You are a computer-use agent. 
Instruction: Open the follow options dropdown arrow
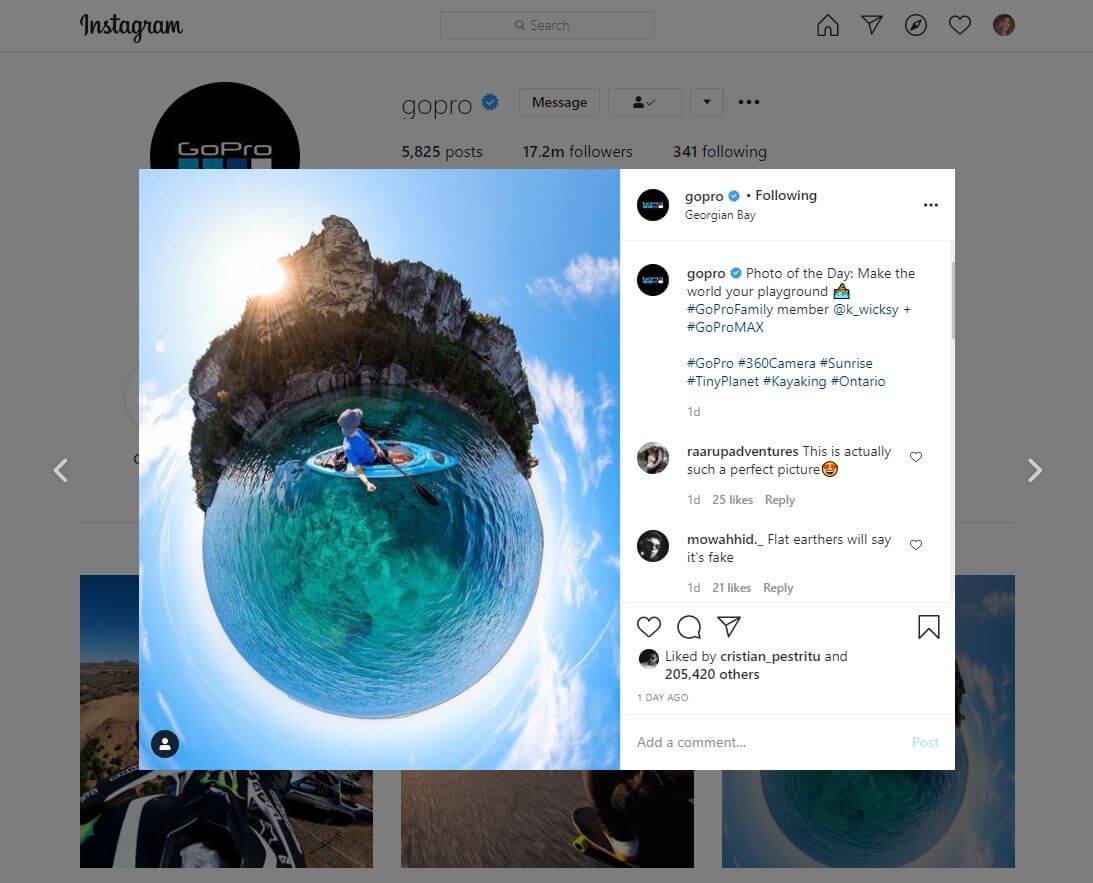[x=707, y=102]
